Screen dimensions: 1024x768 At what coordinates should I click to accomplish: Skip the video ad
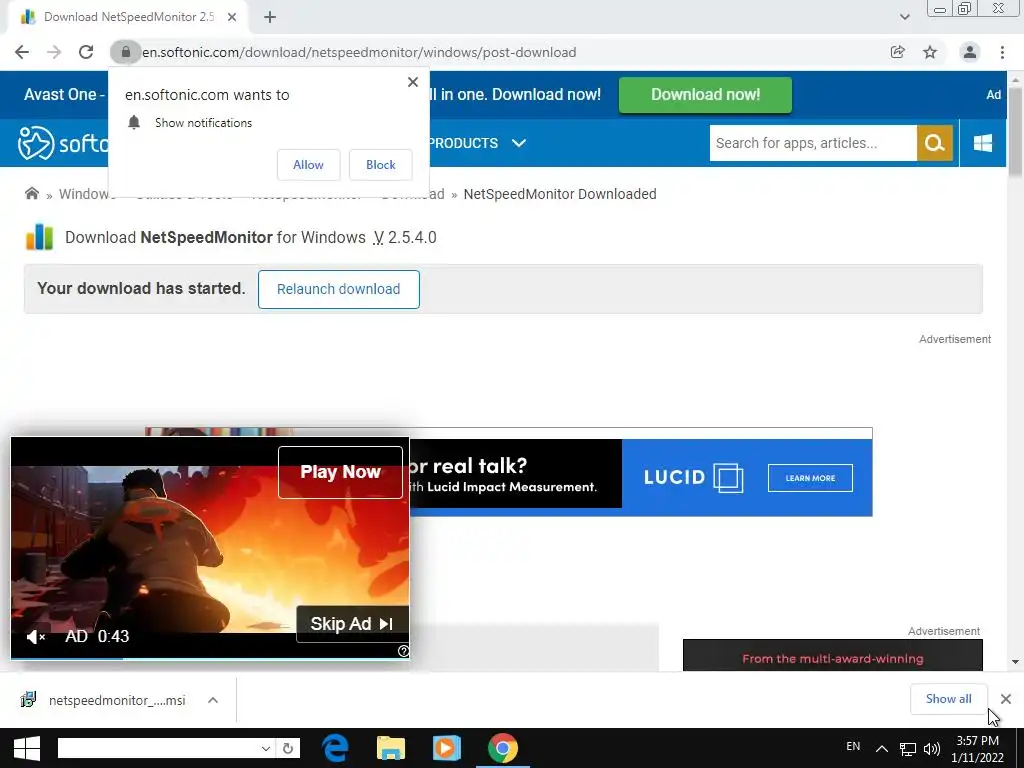353,624
